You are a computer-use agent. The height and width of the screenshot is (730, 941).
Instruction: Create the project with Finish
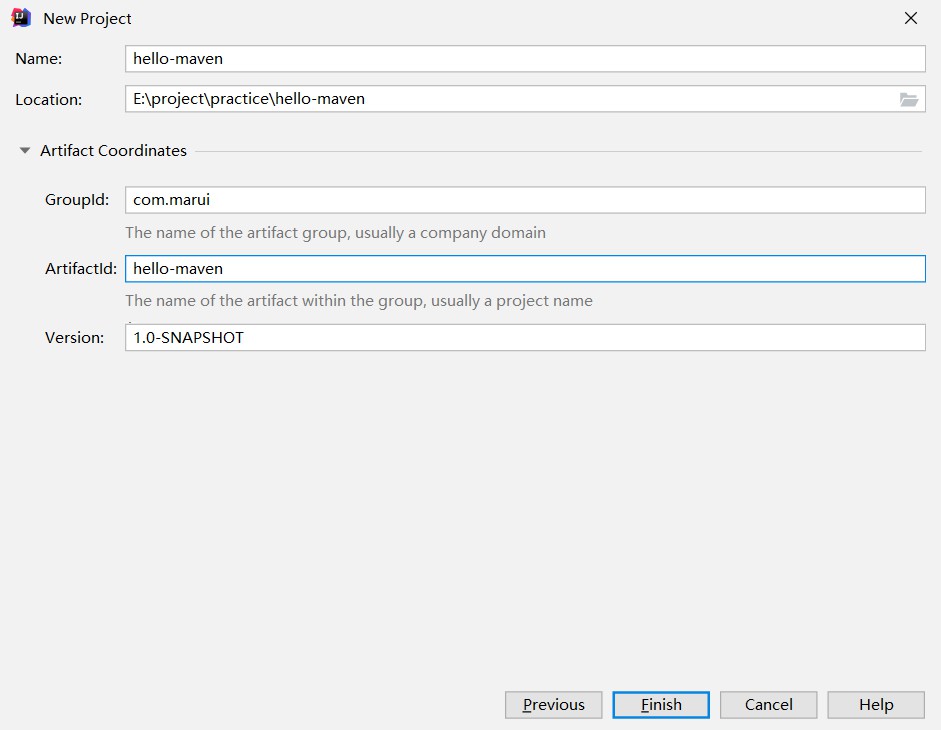(661, 705)
